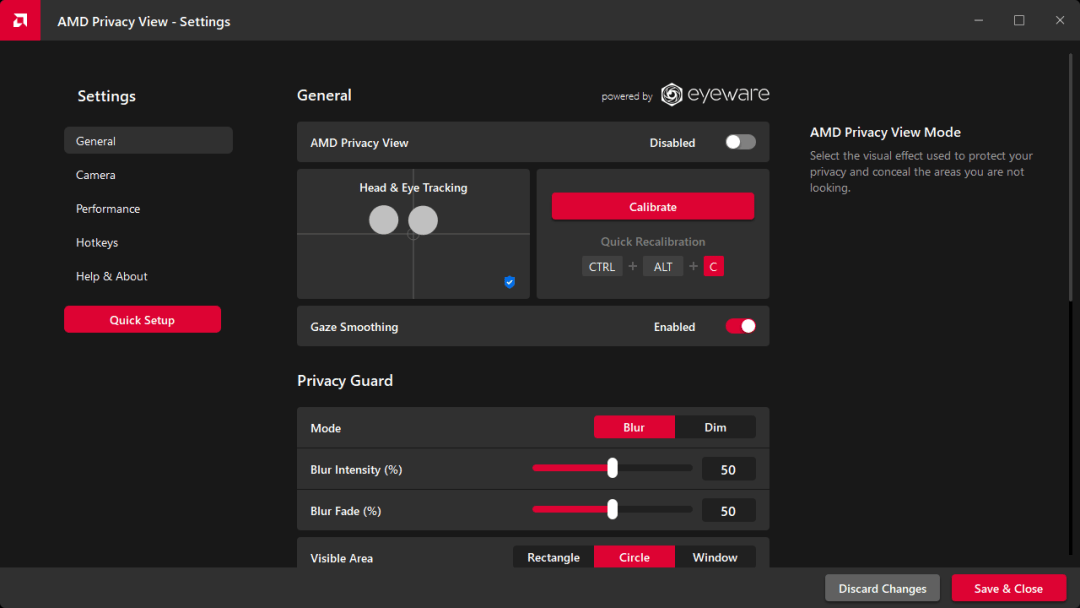Image resolution: width=1080 pixels, height=608 pixels.
Task: Click the AMD logo in the title bar
Action: (20, 20)
